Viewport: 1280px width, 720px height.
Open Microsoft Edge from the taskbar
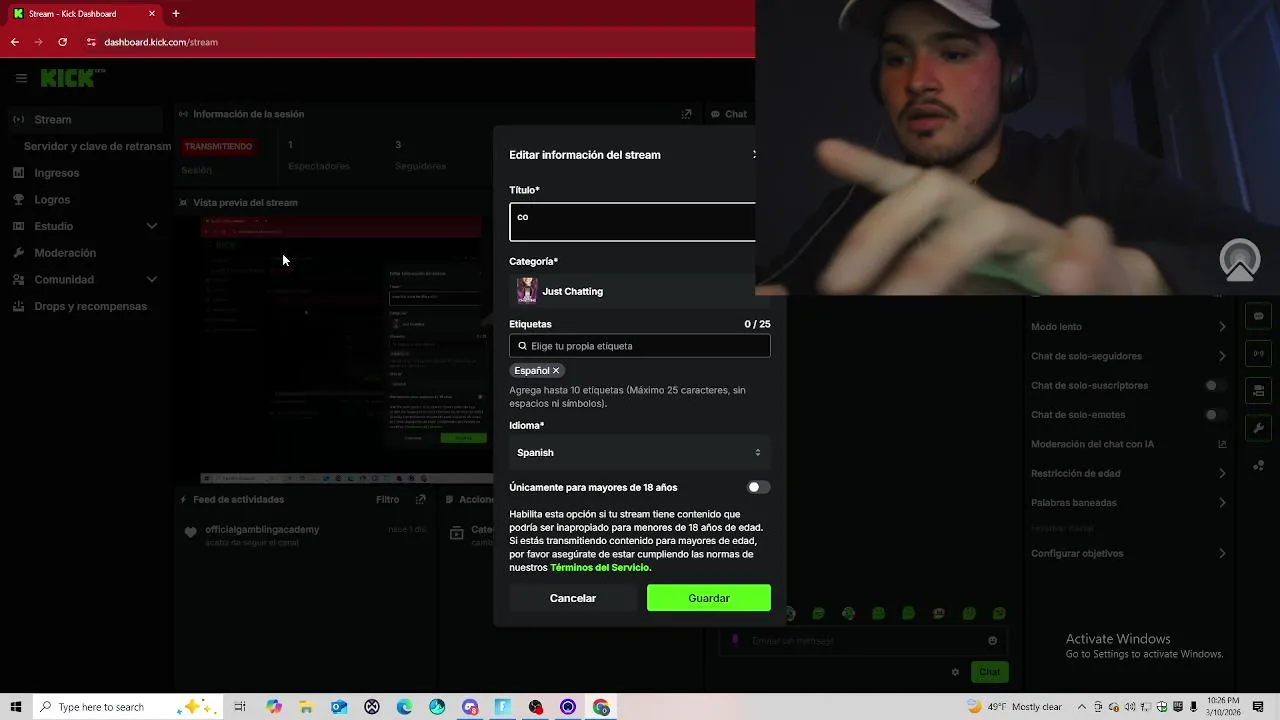404,707
